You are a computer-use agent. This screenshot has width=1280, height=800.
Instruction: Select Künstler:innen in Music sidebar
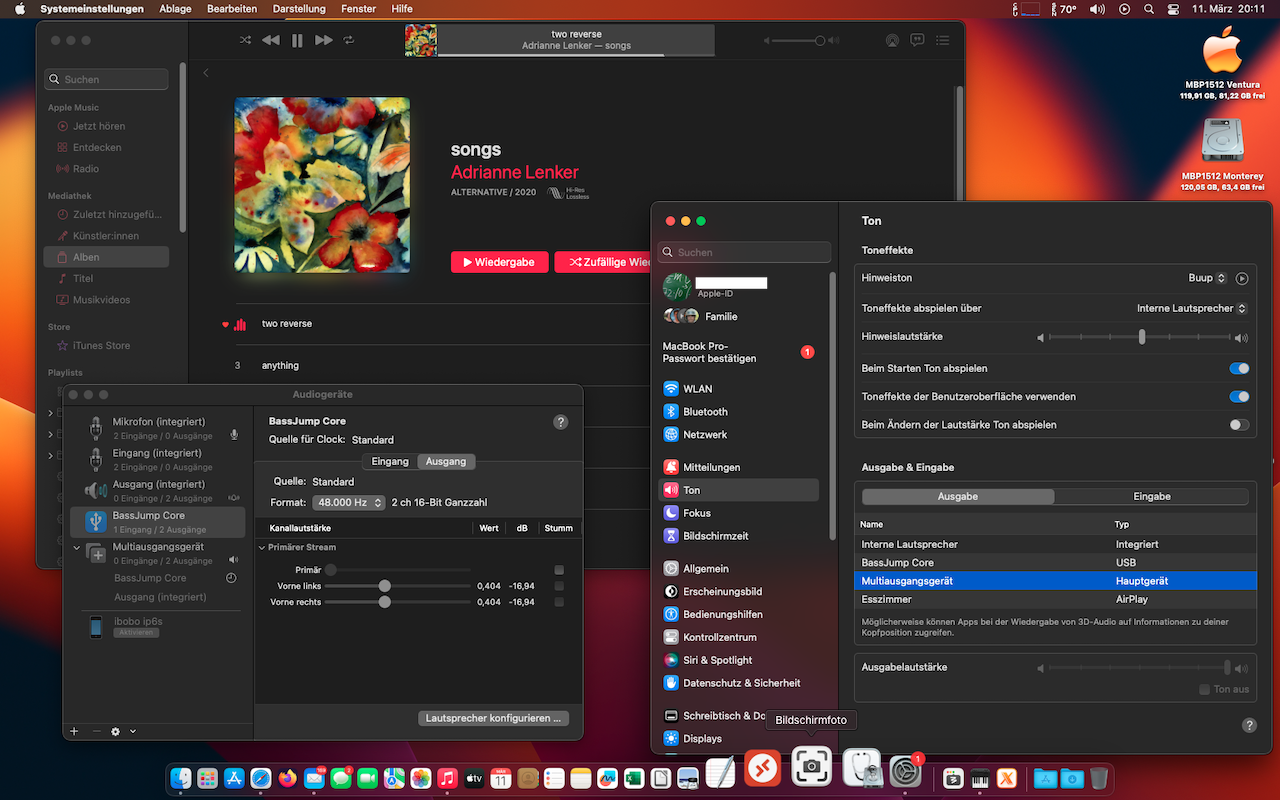pos(108,236)
